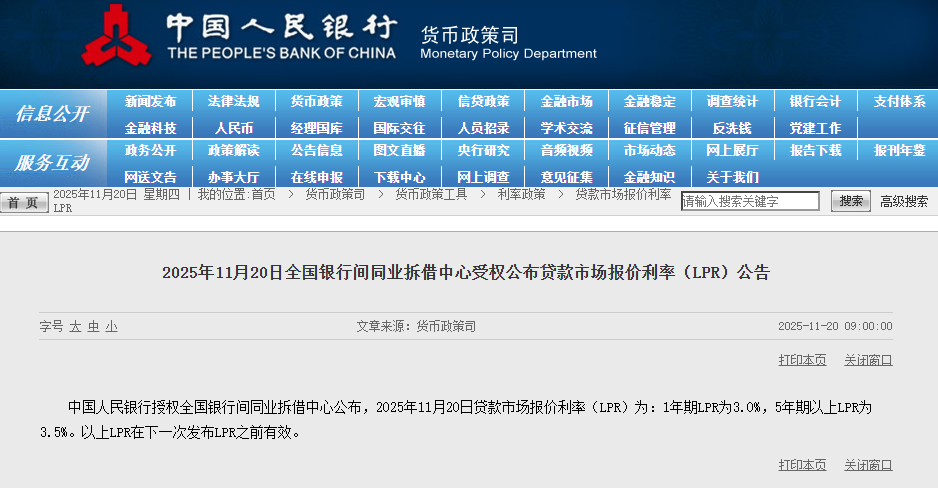
Task: Open 金融市场 navigation item
Action: tap(567, 102)
